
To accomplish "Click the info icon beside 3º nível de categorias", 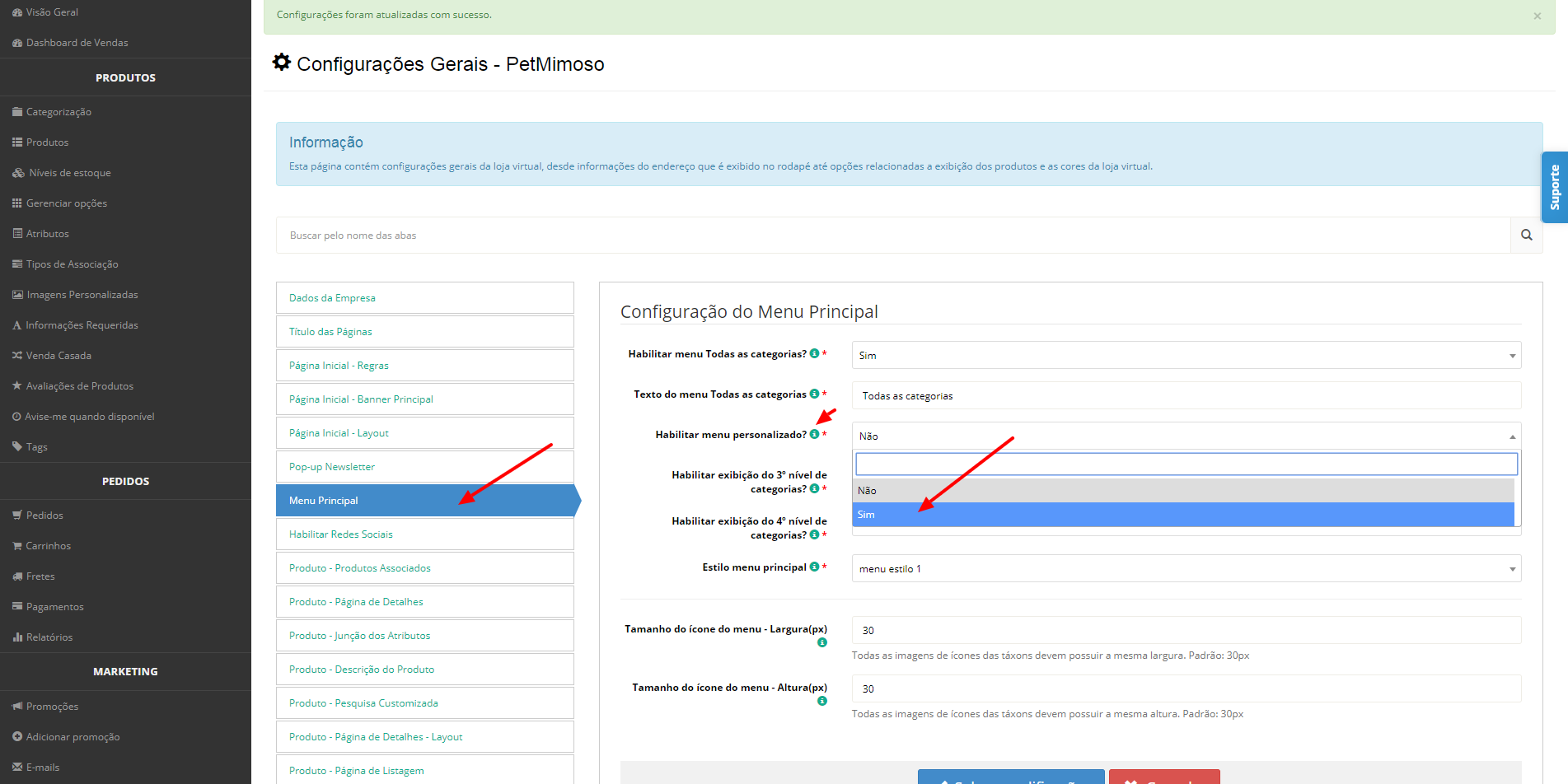I will click(x=814, y=488).
